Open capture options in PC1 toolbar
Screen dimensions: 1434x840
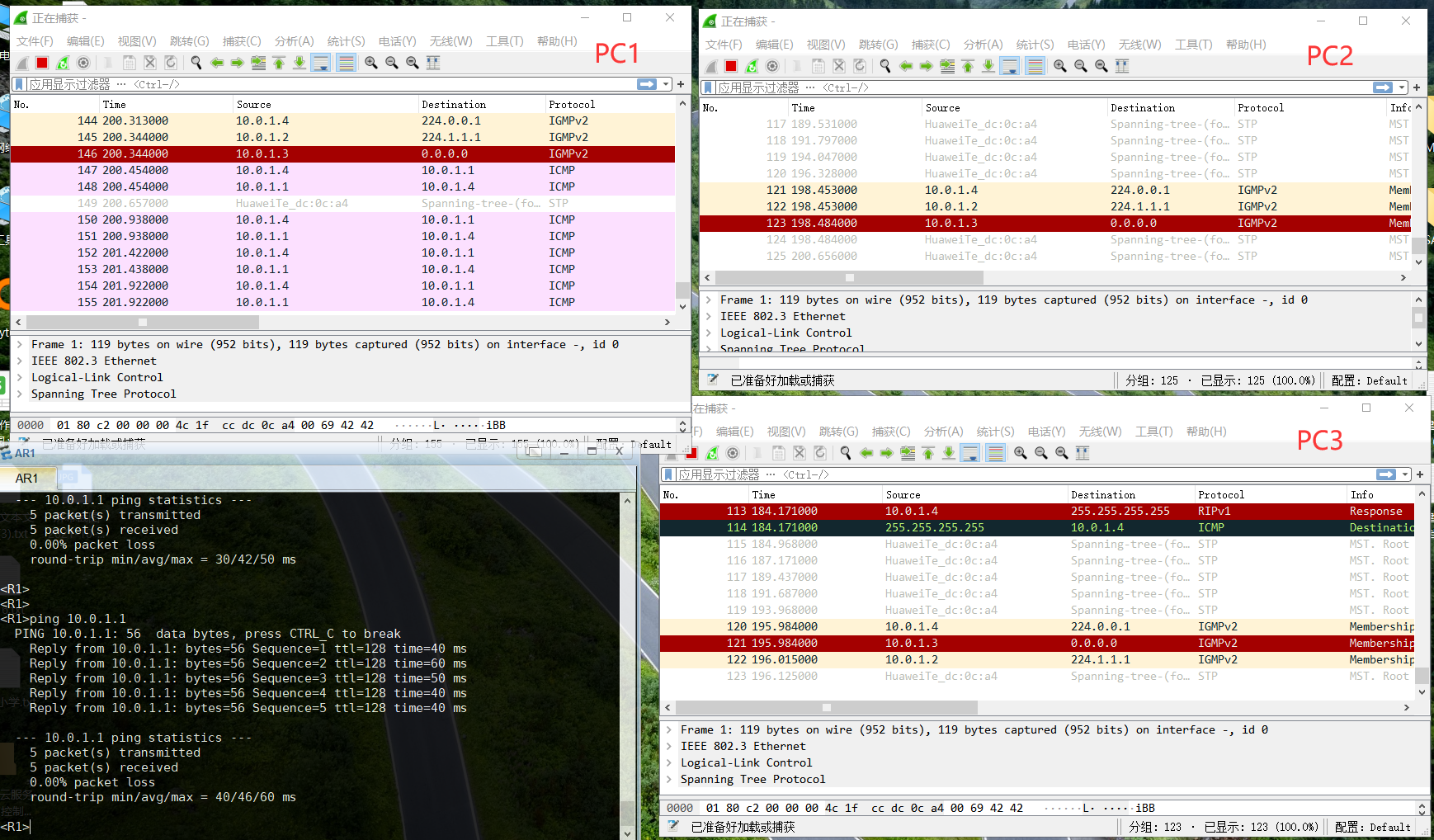pyautogui.click(x=83, y=63)
